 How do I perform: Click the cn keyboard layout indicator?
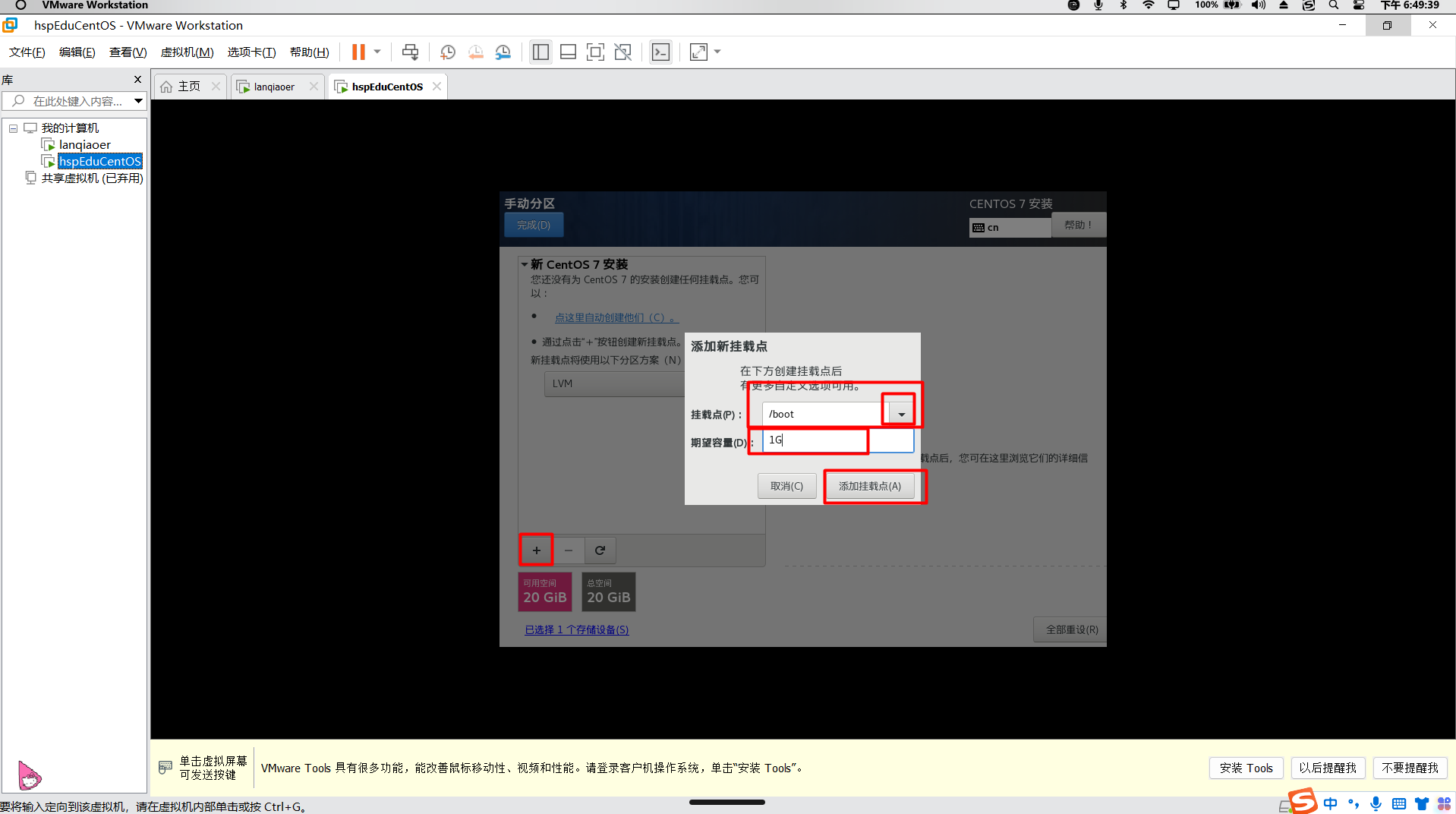pyautogui.click(x=1010, y=227)
